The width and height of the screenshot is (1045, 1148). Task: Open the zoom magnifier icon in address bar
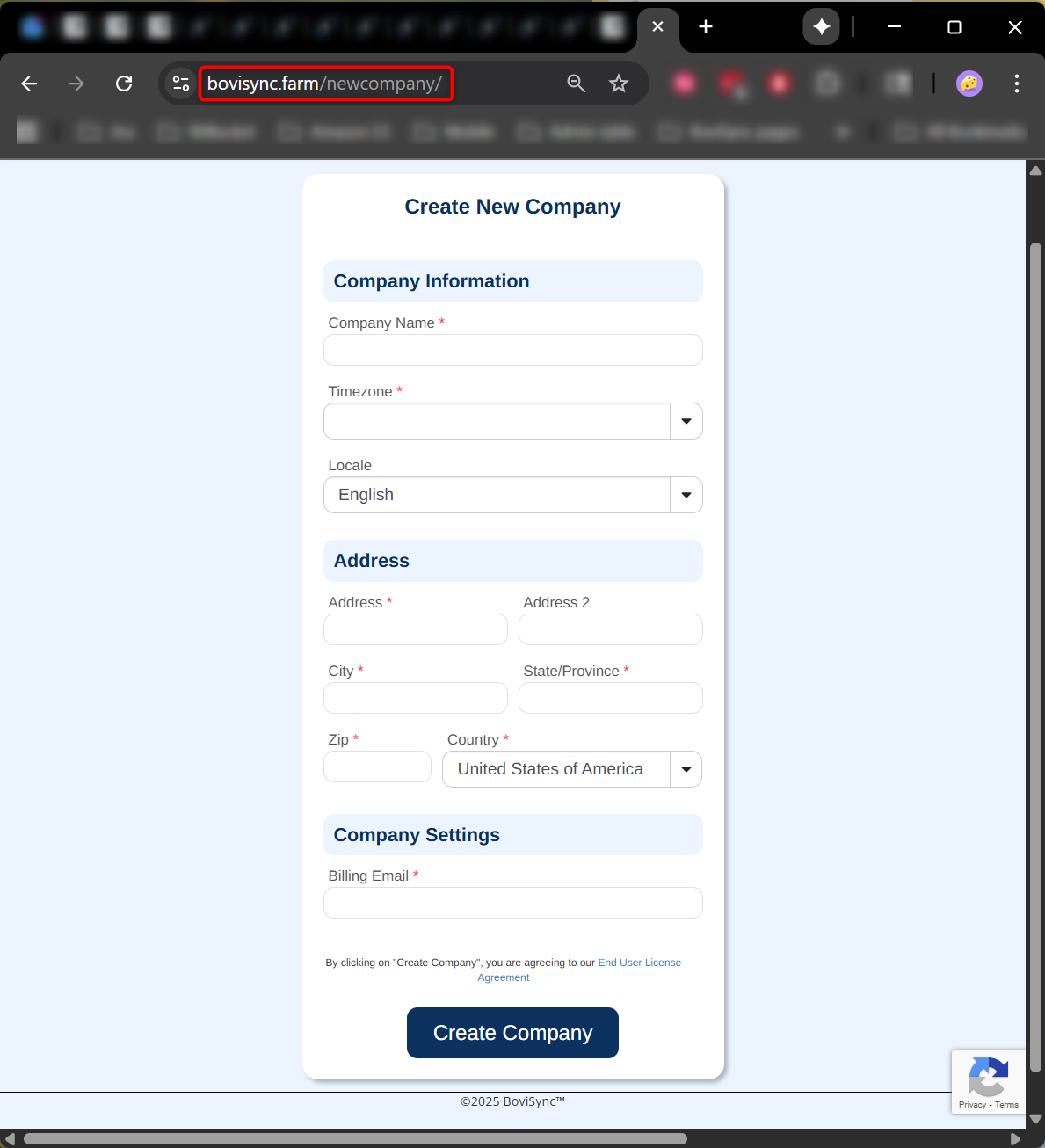coord(577,84)
